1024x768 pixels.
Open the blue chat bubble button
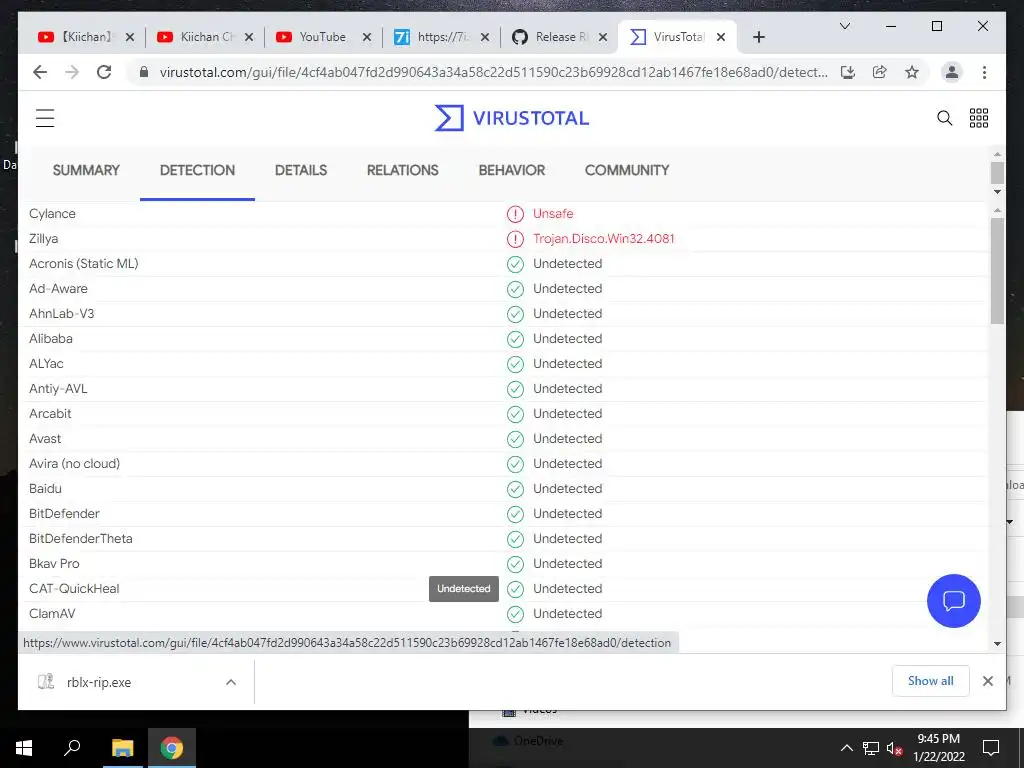tap(953, 601)
